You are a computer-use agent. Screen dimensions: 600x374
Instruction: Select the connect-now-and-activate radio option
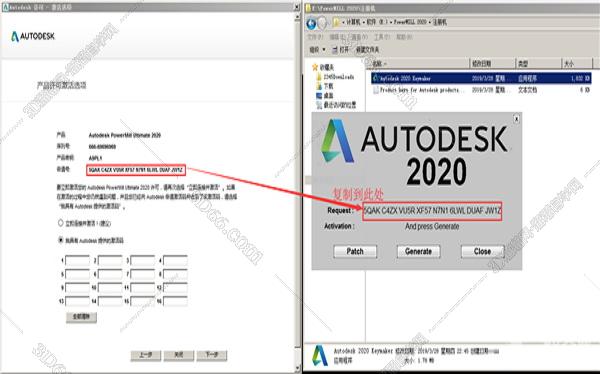pos(60,222)
